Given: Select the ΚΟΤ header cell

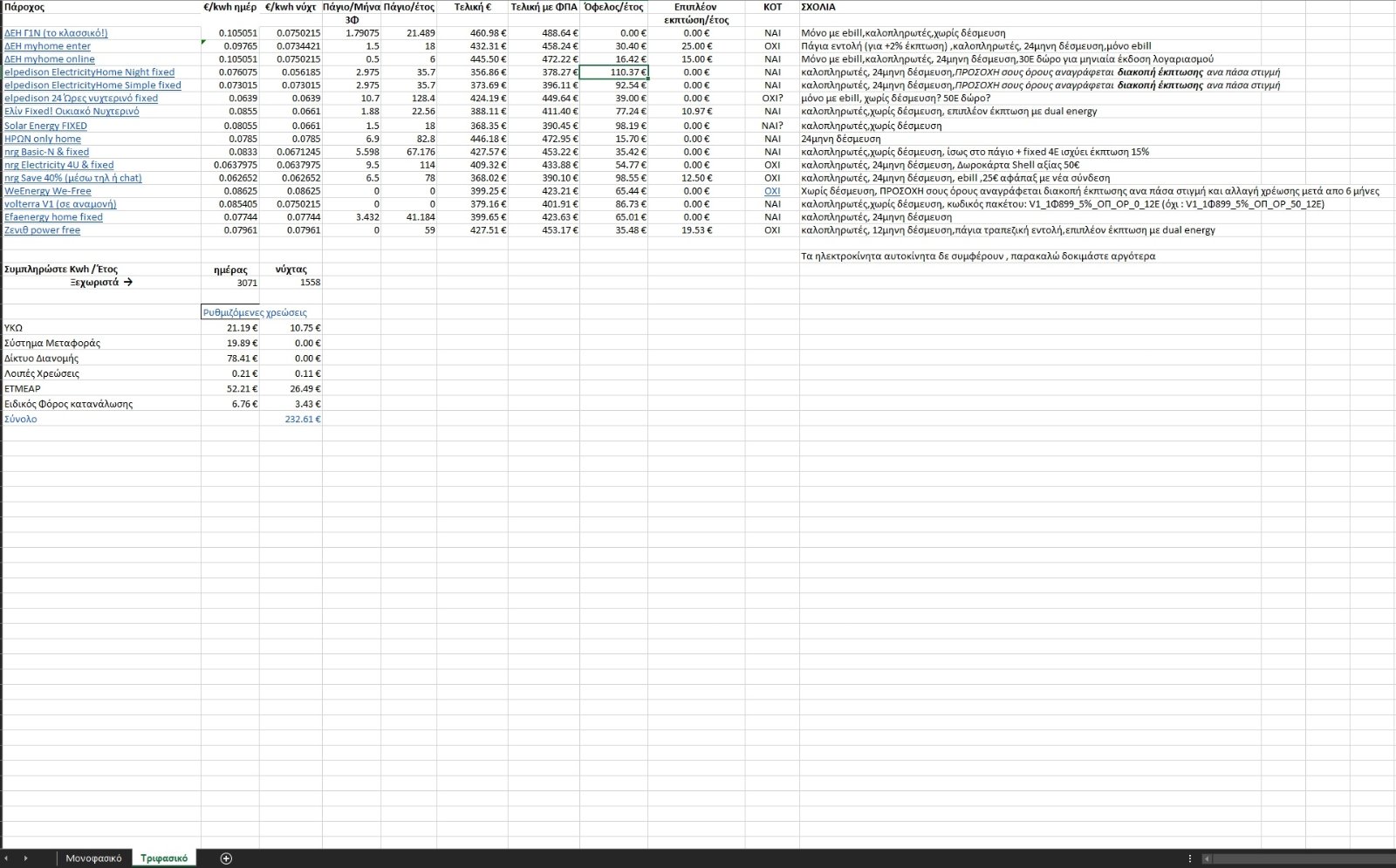Looking at the screenshot, I should click(x=772, y=7).
